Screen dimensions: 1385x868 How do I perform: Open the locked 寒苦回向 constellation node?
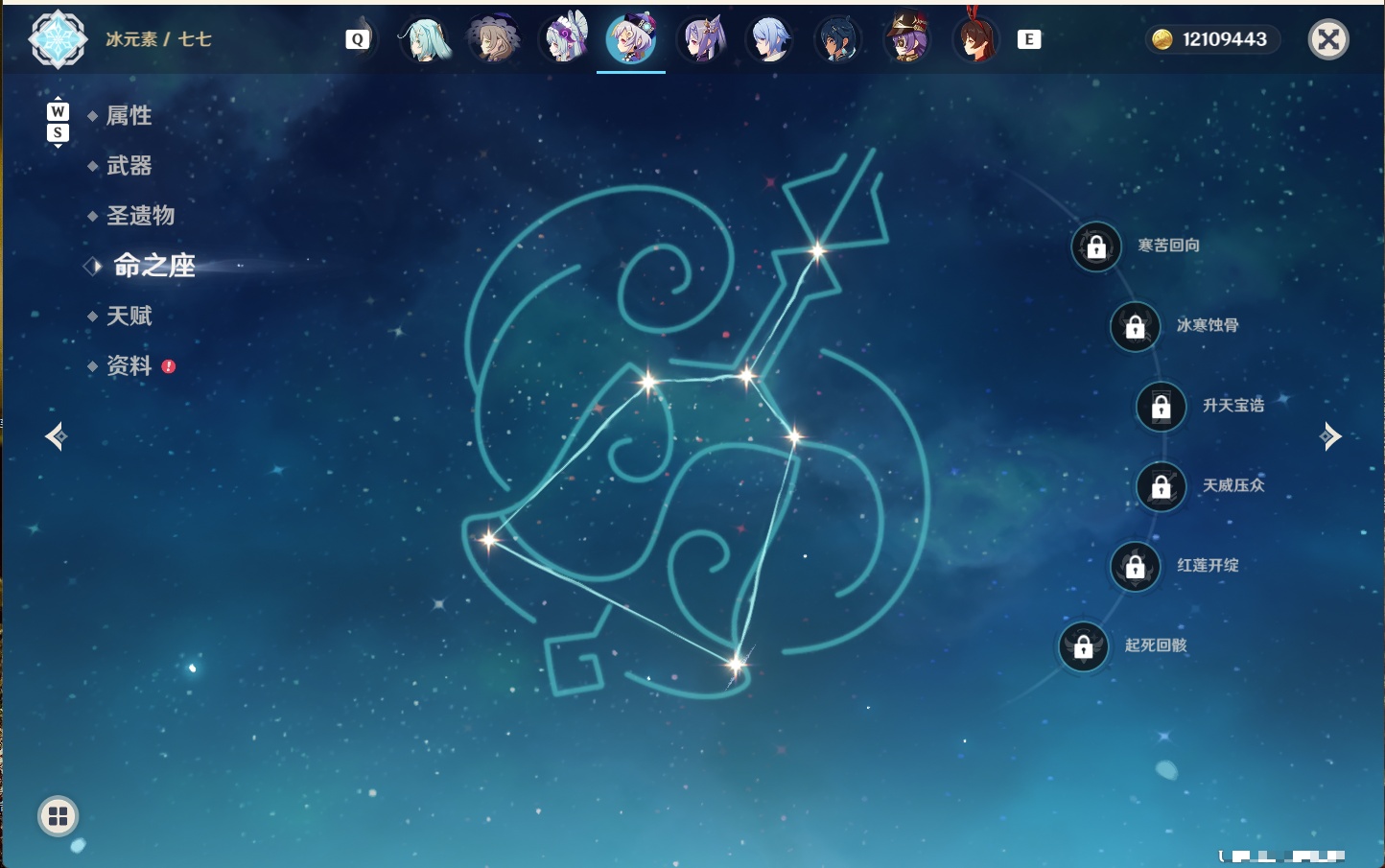[x=1096, y=247]
